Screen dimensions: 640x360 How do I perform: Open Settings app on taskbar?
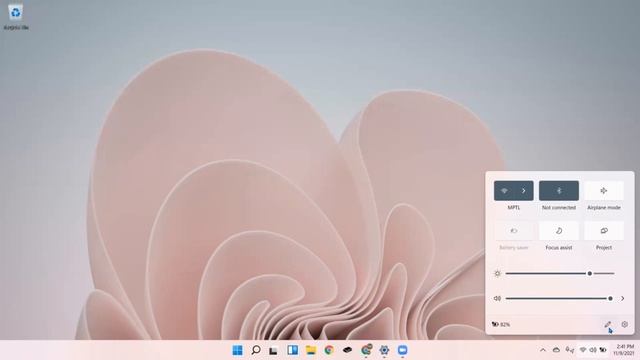(384, 350)
